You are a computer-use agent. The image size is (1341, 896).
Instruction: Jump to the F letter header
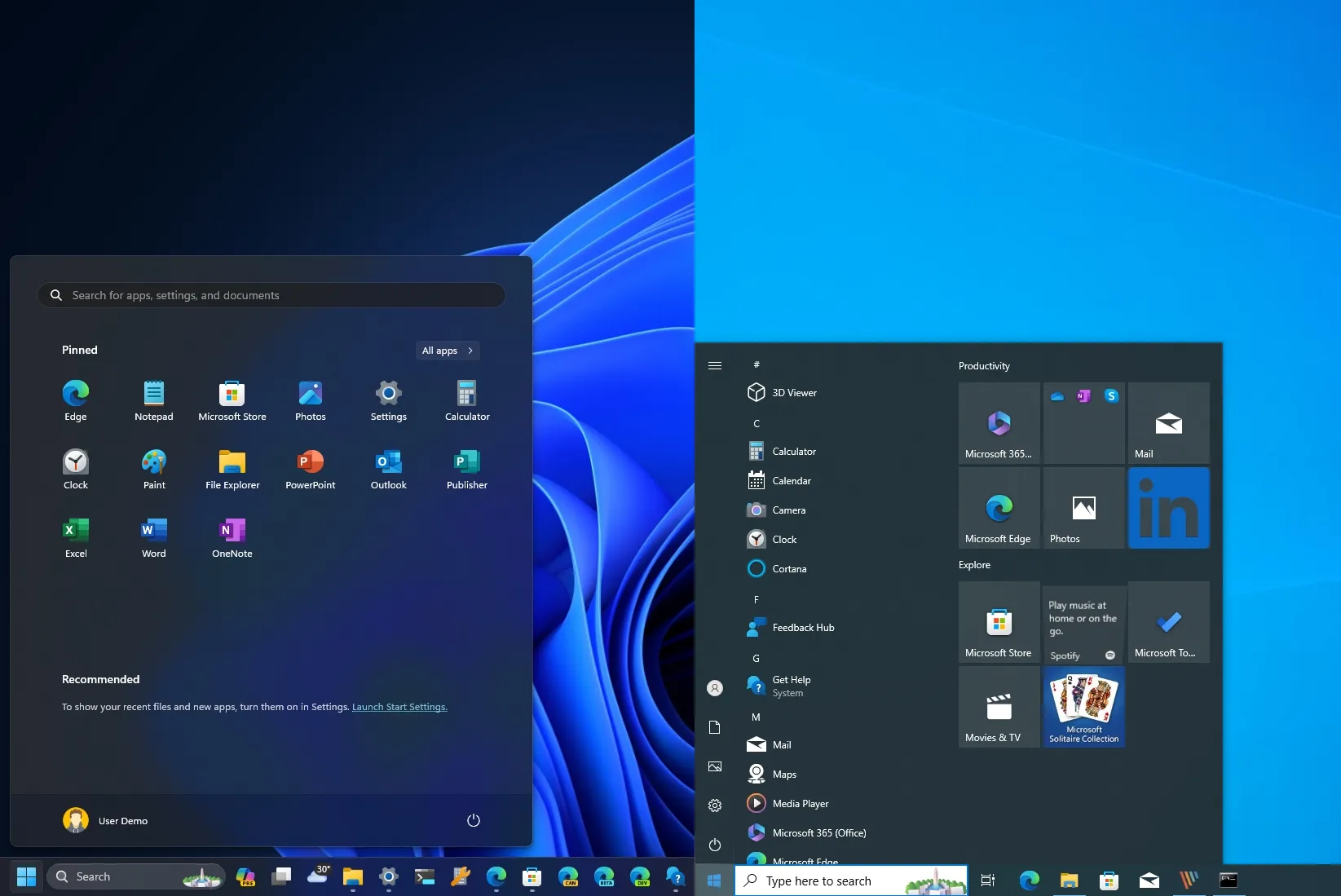[757, 600]
